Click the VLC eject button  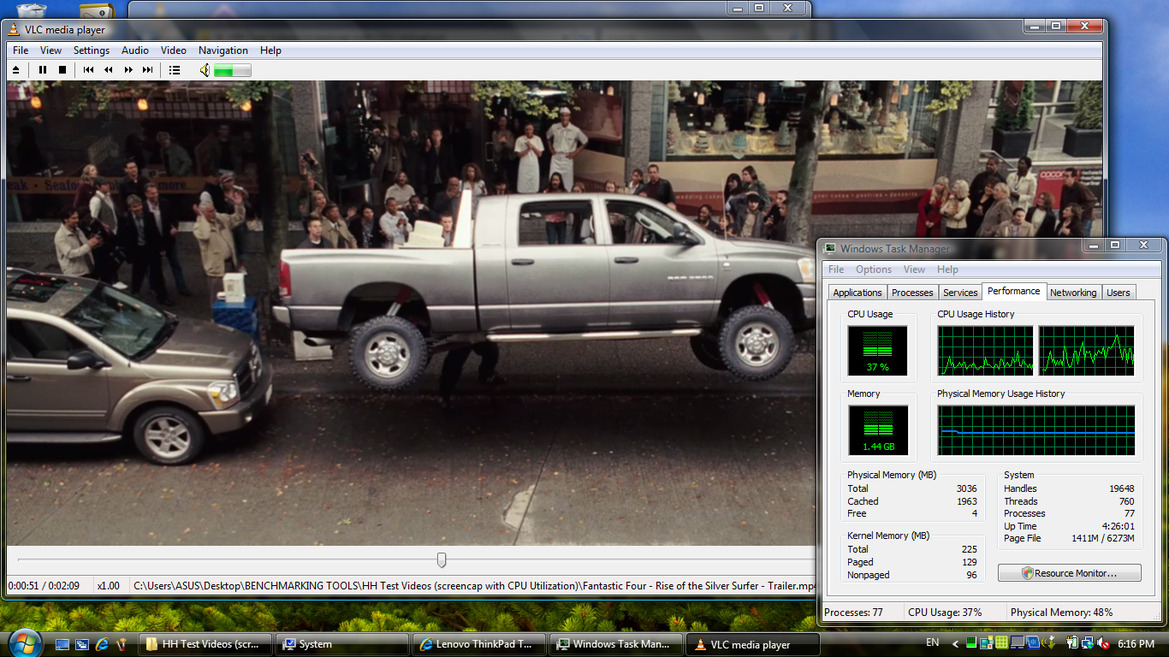(x=16, y=70)
